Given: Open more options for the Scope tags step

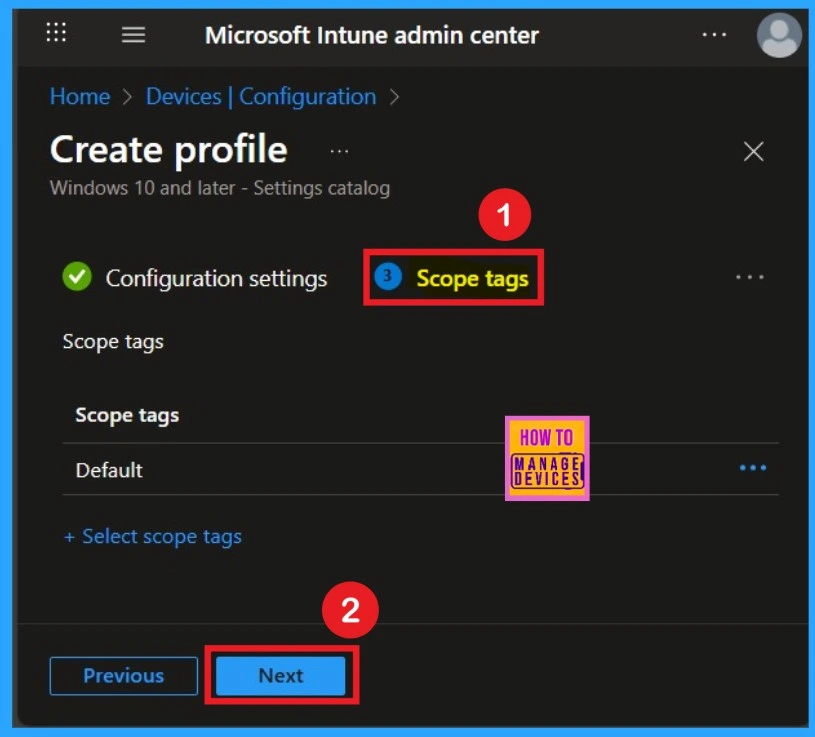Looking at the screenshot, I should point(749,277).
